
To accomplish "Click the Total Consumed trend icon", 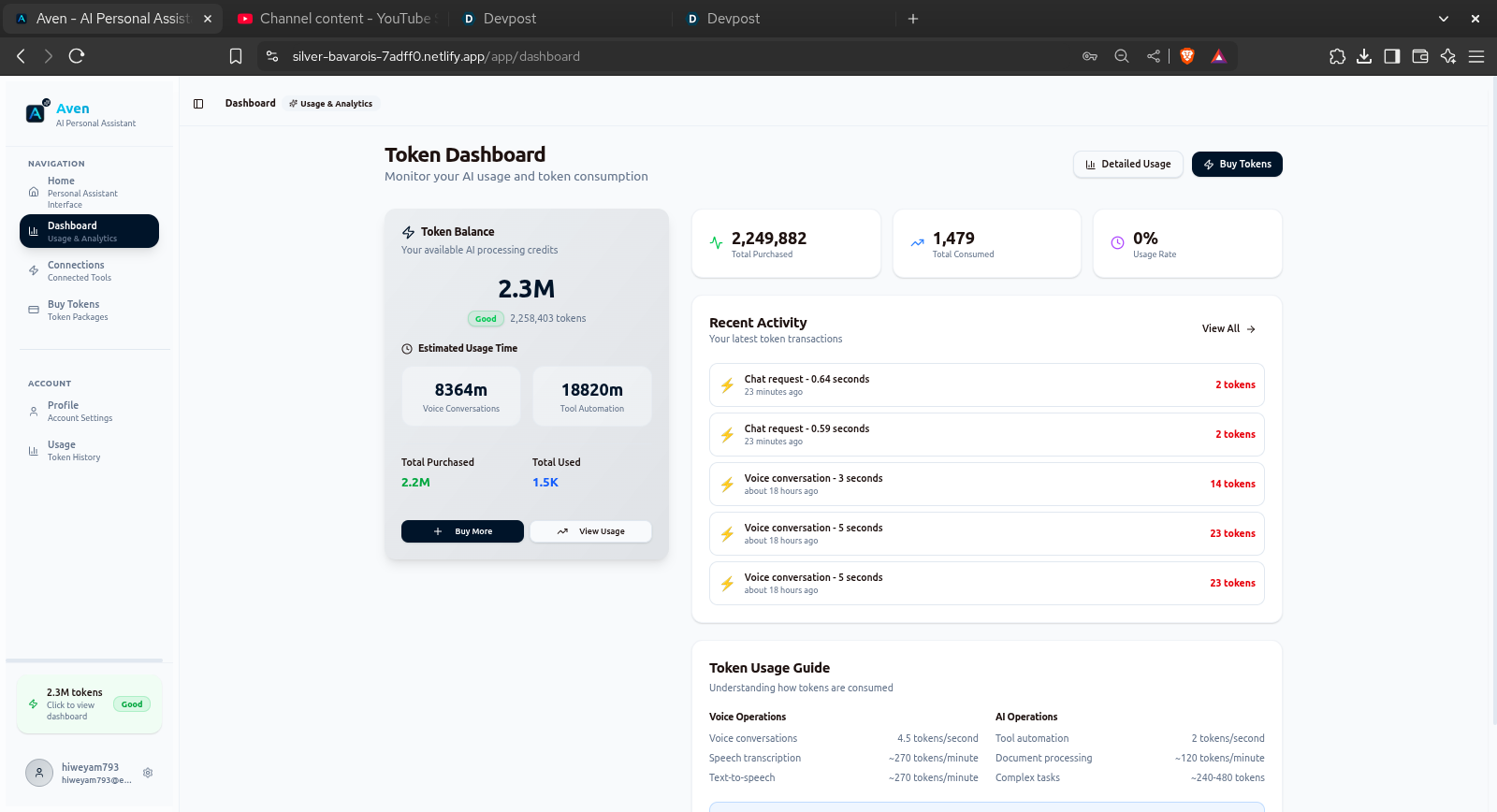I will pos(917,243).
